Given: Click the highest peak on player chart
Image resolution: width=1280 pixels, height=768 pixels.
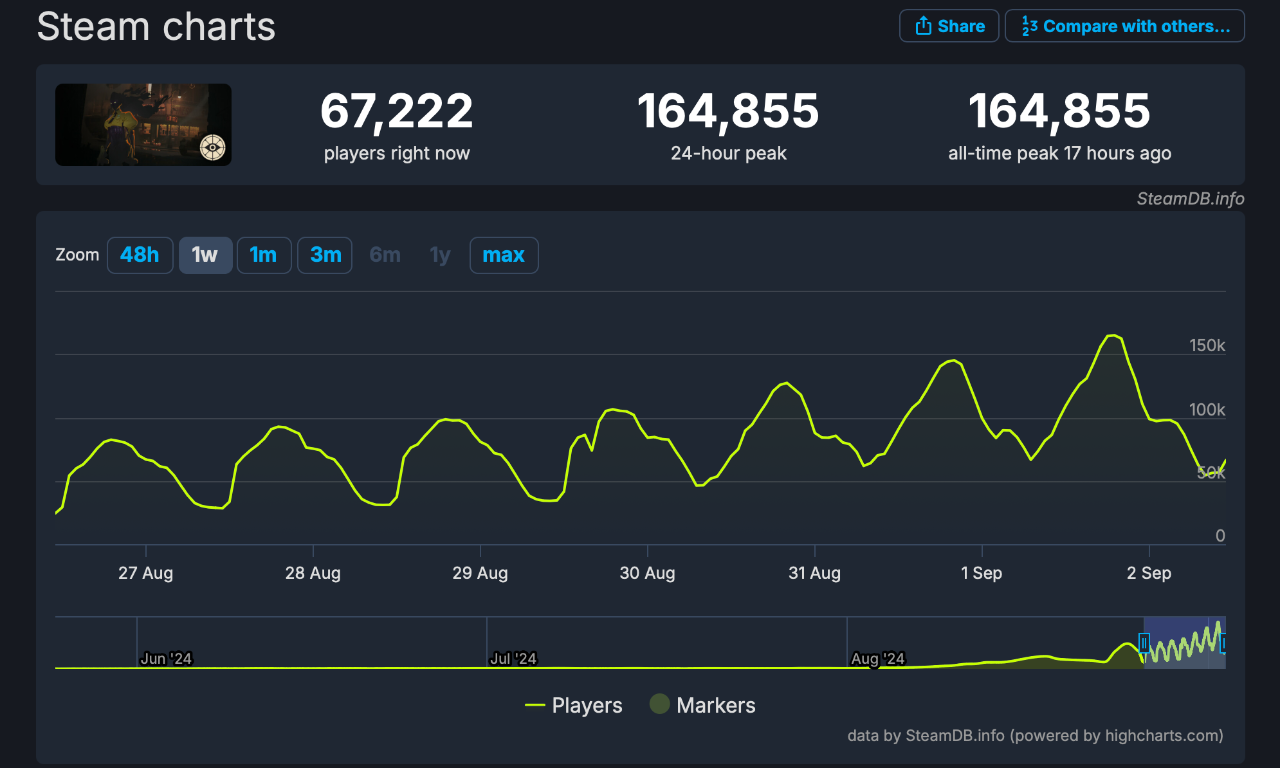Looking at the screenshot, I should tap(1112, 335).
